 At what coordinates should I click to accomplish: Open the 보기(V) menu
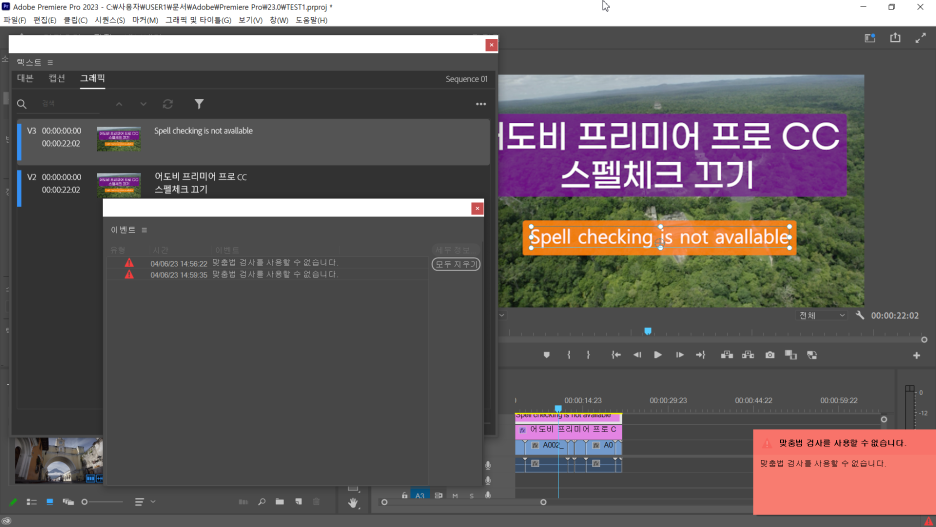(250, 20)
